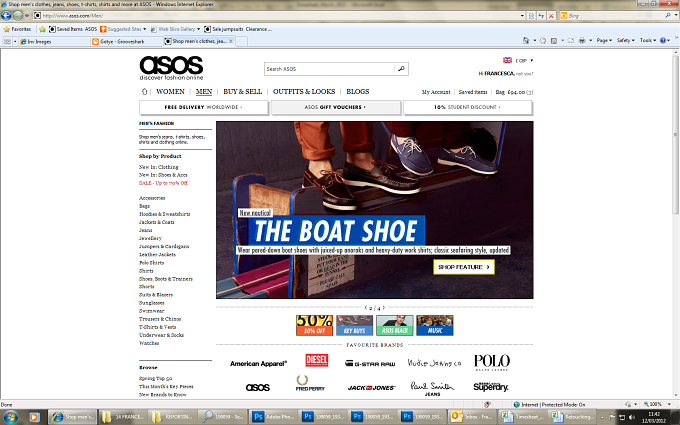Click the browser Forward arrow button
The width and height of the screenshot is (680, 425).
point(18,16)
